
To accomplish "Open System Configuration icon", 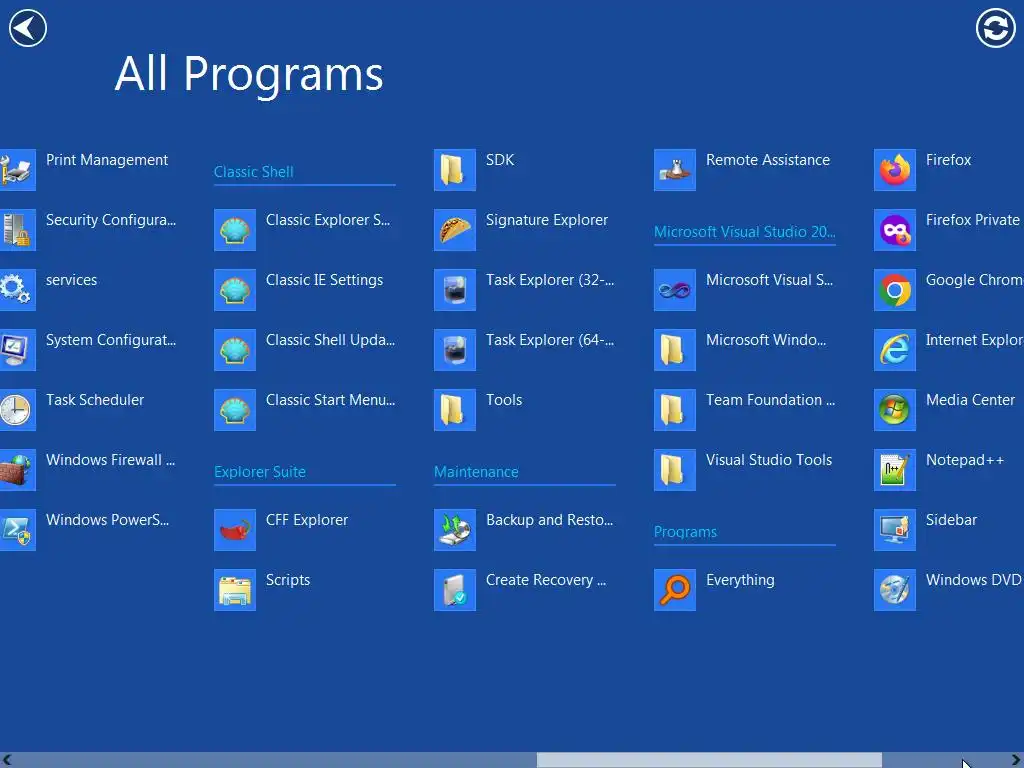I will point(18,350).
